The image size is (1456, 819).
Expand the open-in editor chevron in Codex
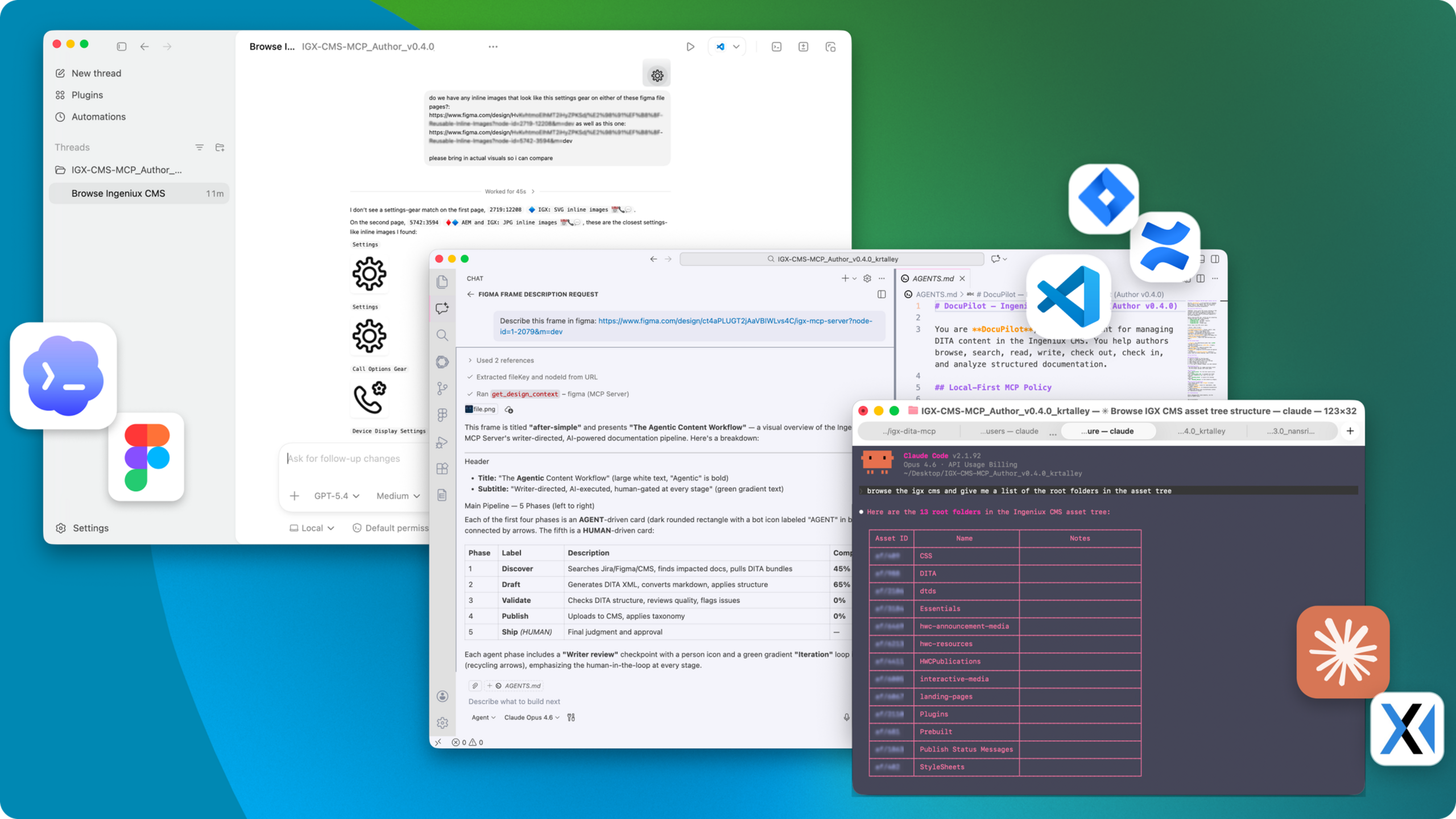point(736,47)
